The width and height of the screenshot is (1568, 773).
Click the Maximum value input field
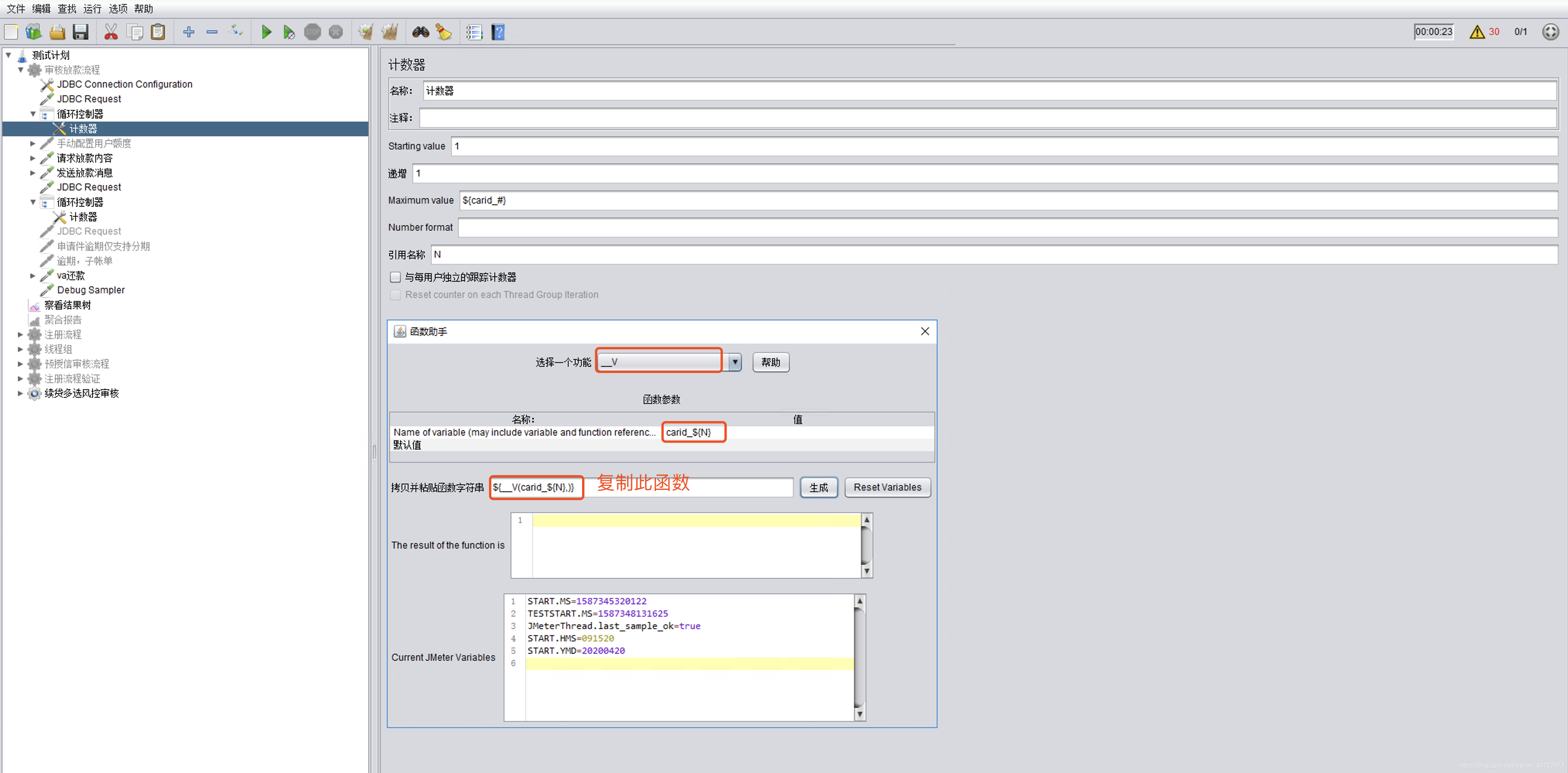[1008, 200]
